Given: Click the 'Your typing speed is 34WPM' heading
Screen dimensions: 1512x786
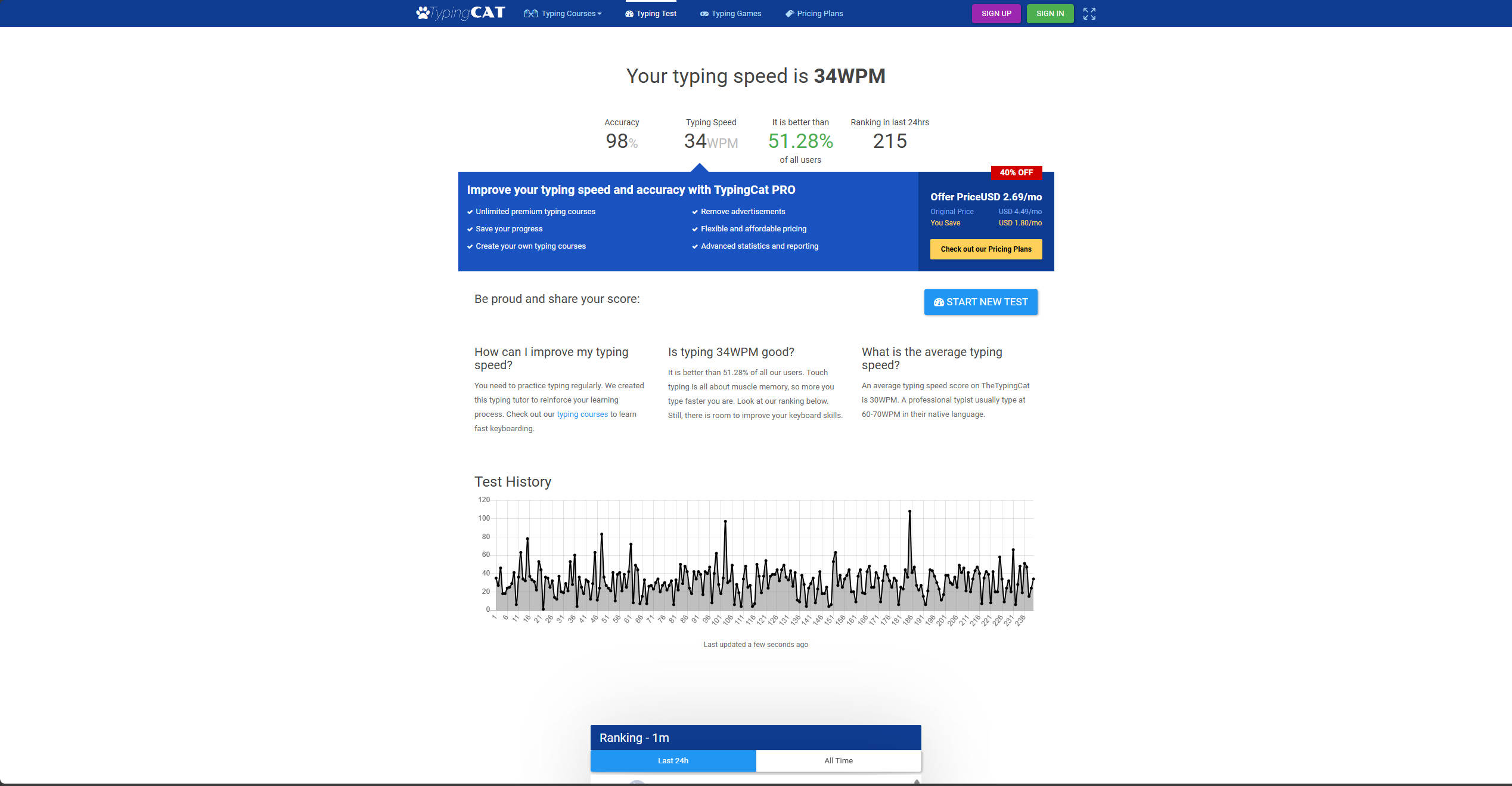Looking at the screenshot, I should [756, 76].
